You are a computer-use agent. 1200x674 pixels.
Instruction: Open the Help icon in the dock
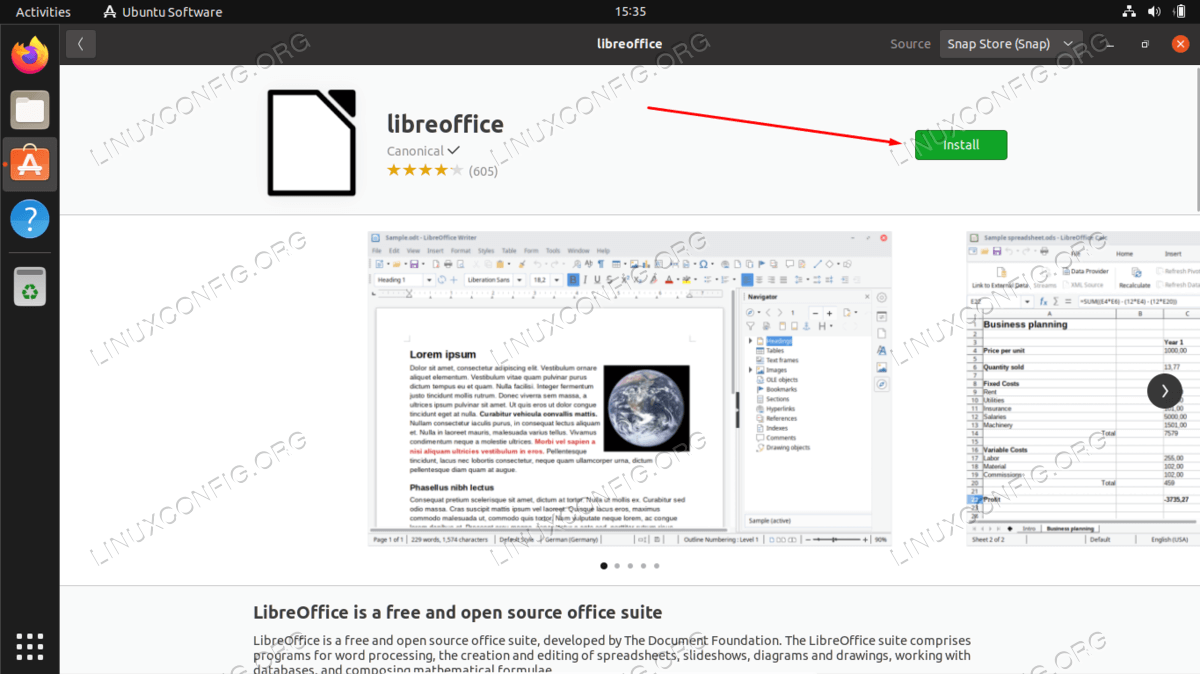[30, 218]
